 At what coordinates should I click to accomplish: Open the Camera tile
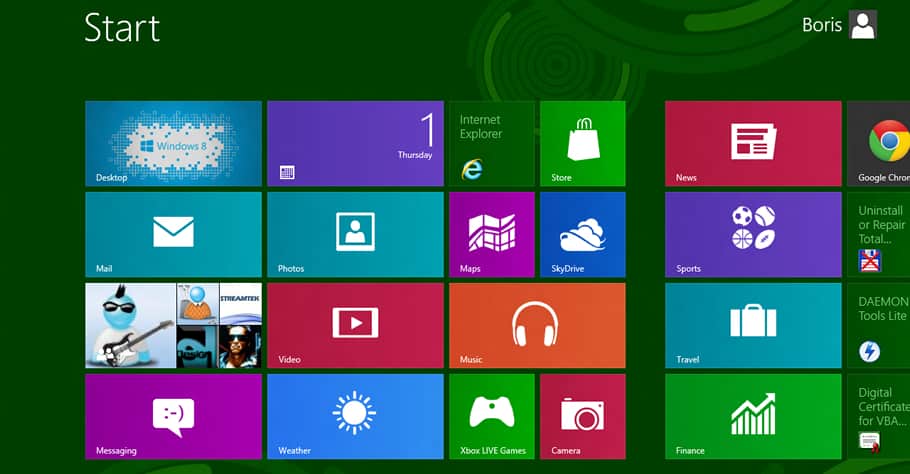[582, 416]
